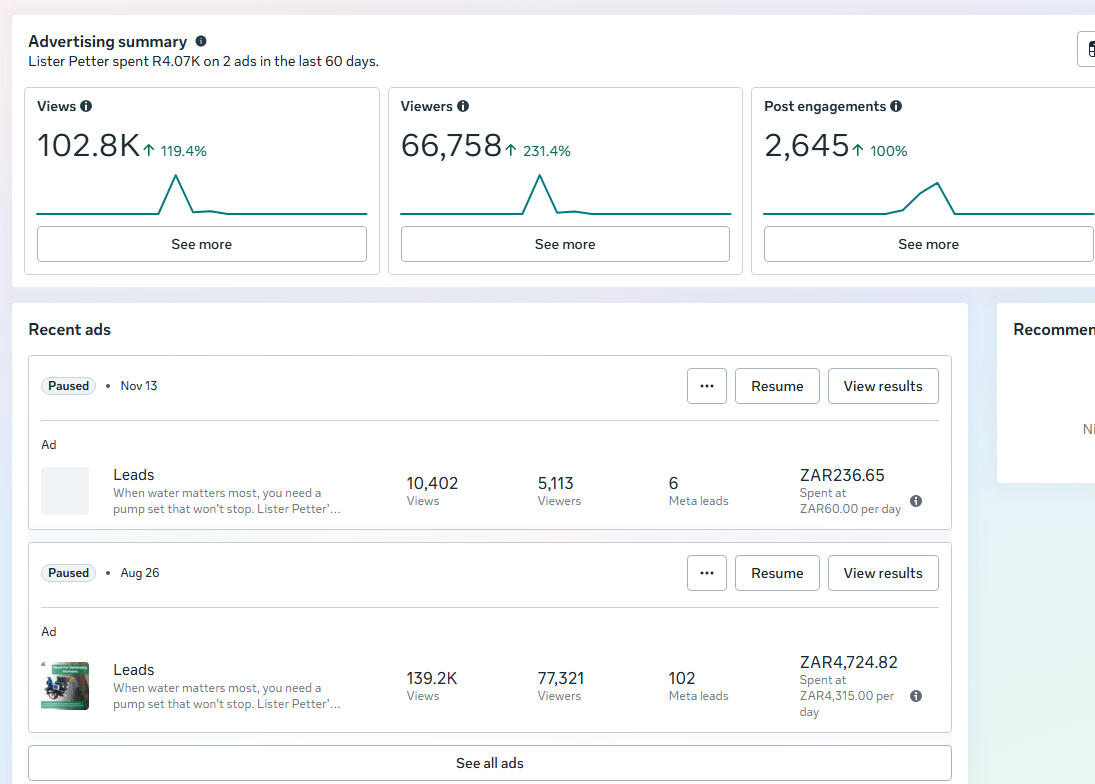The width and height of the screenshot is (1095, 784).
Task: Click the Views chart spike line
Action: [176, 178]
